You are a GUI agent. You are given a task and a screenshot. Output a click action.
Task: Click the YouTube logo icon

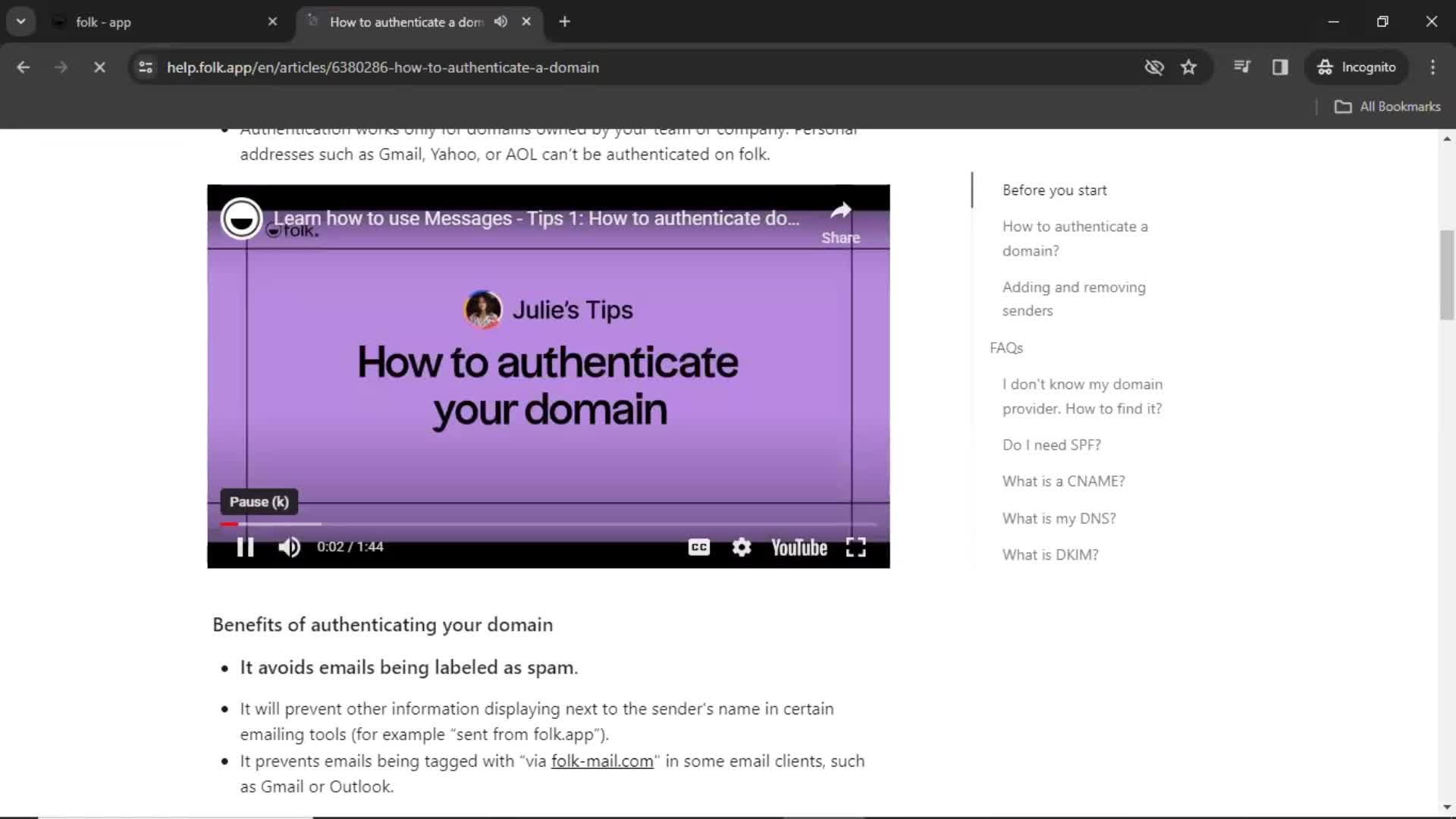(x=800, y=546)
